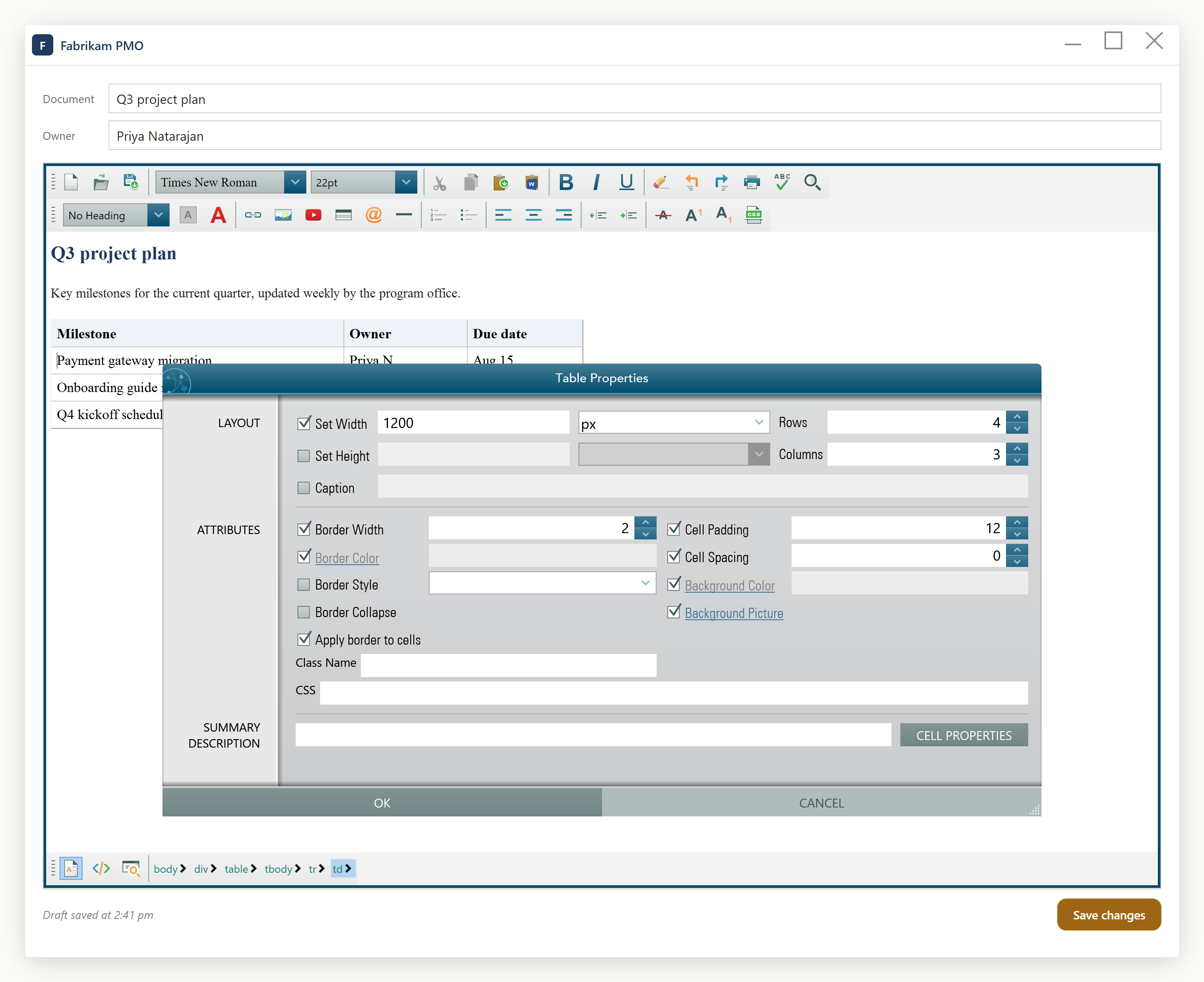Click the Save changes button

[x=1109, y=915]
